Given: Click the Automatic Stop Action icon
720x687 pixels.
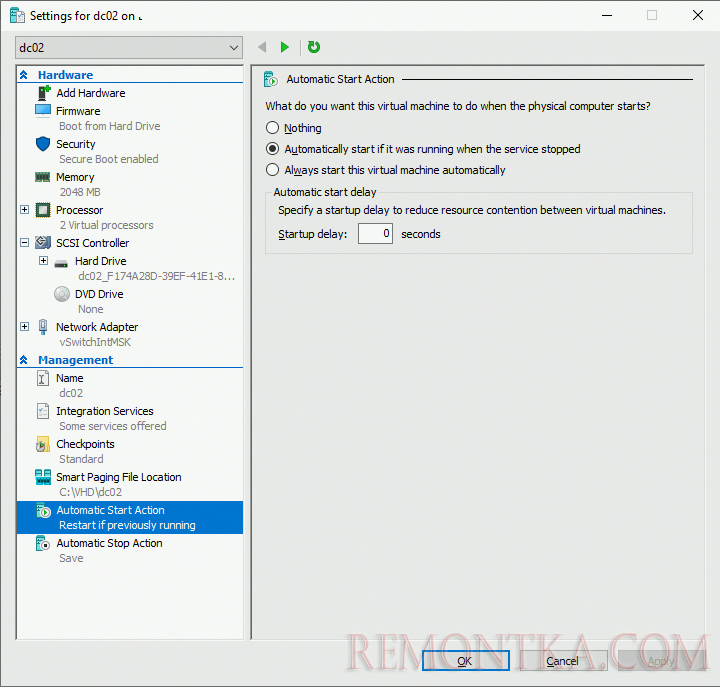Looking at the screenshot, I should pyautogui.click(x=43, y=543).
